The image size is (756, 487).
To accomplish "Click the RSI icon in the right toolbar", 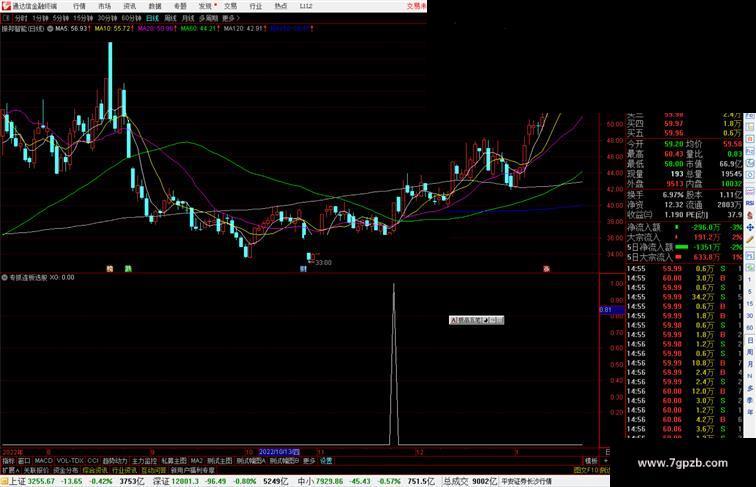I will point(750,203).
